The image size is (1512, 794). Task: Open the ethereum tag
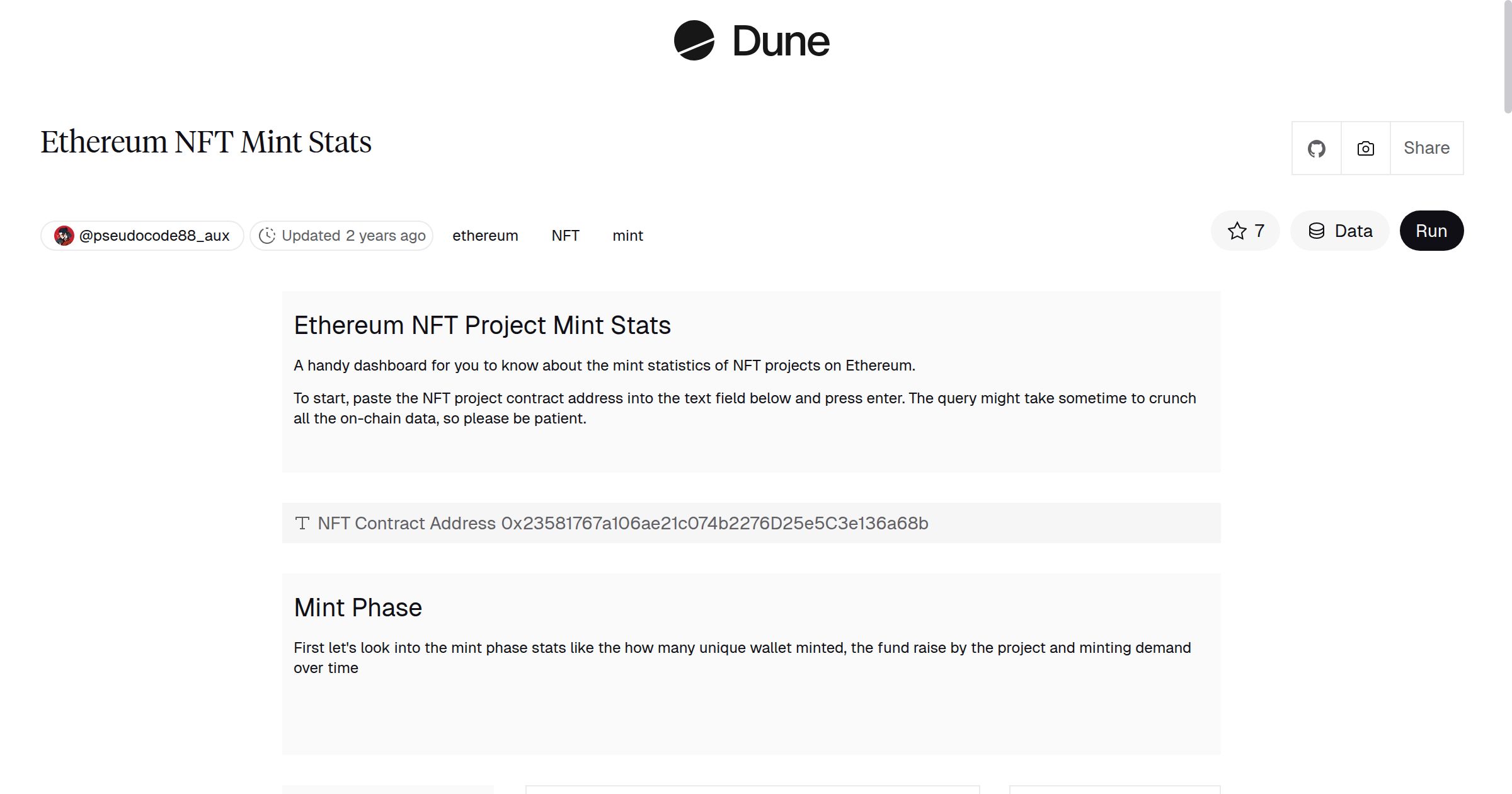[485, 235]
